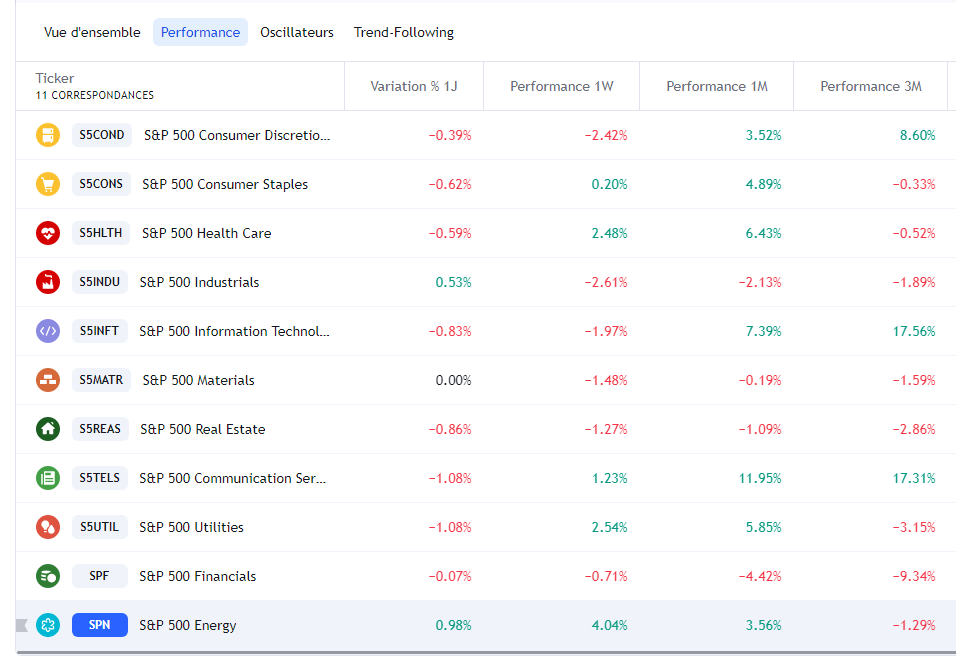Sort by Variation % 1J column
Viewport: 956px width, 668px height.
click(413, 86)
